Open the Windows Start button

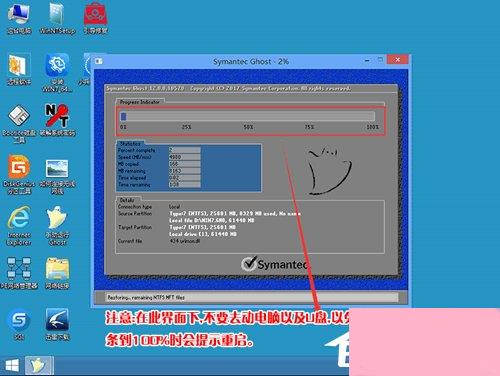pyautogui.click(x=12, y=366)
